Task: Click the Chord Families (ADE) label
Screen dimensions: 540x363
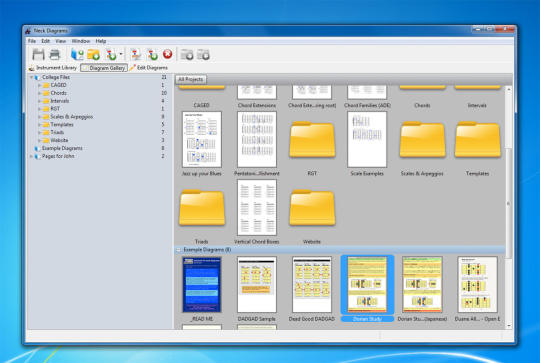Action: click(x=367, y=105)
